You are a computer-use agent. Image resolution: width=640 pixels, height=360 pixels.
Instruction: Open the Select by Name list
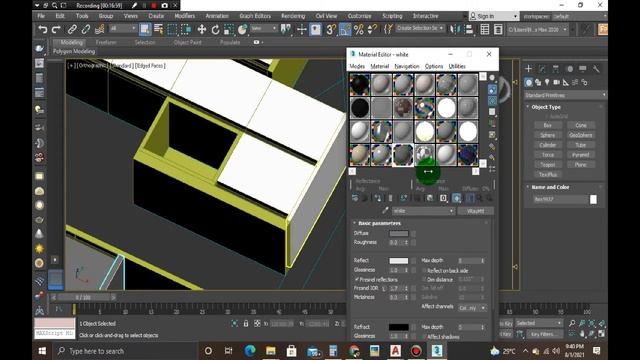click(x=159, y=29)
